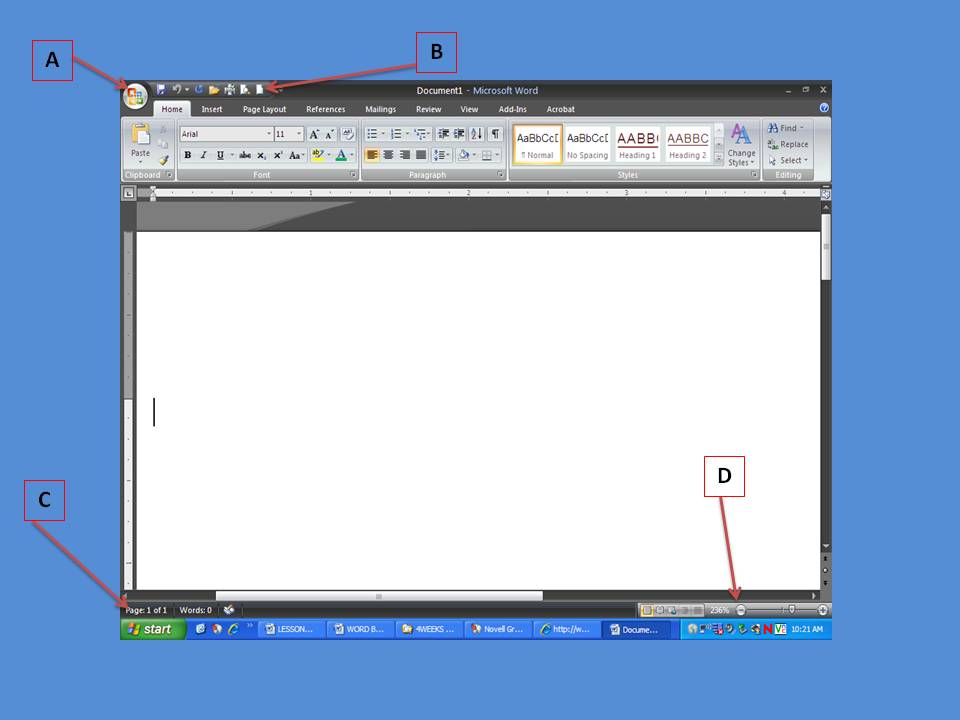Screen dimensions: 960x720
Task: Expand the Change Styles menu
Action: click(x=741, y=145)
